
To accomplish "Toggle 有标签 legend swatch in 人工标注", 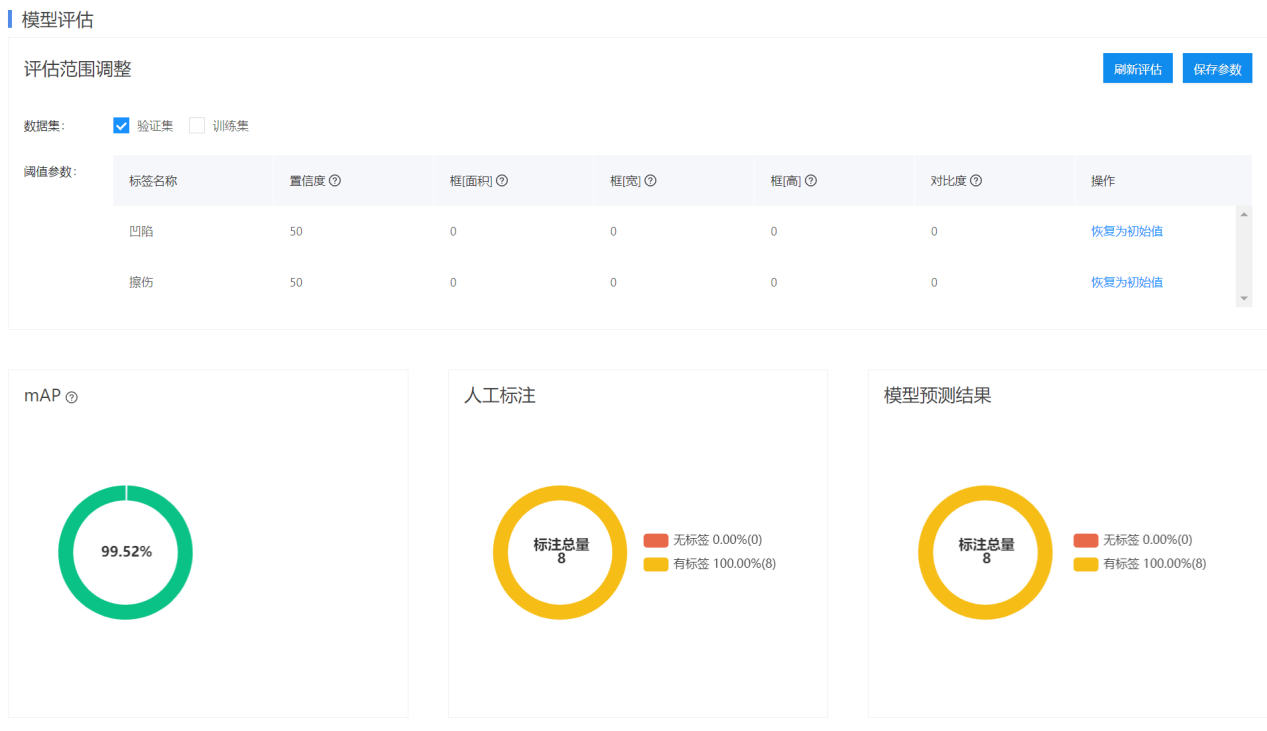I will click(655, 564).
